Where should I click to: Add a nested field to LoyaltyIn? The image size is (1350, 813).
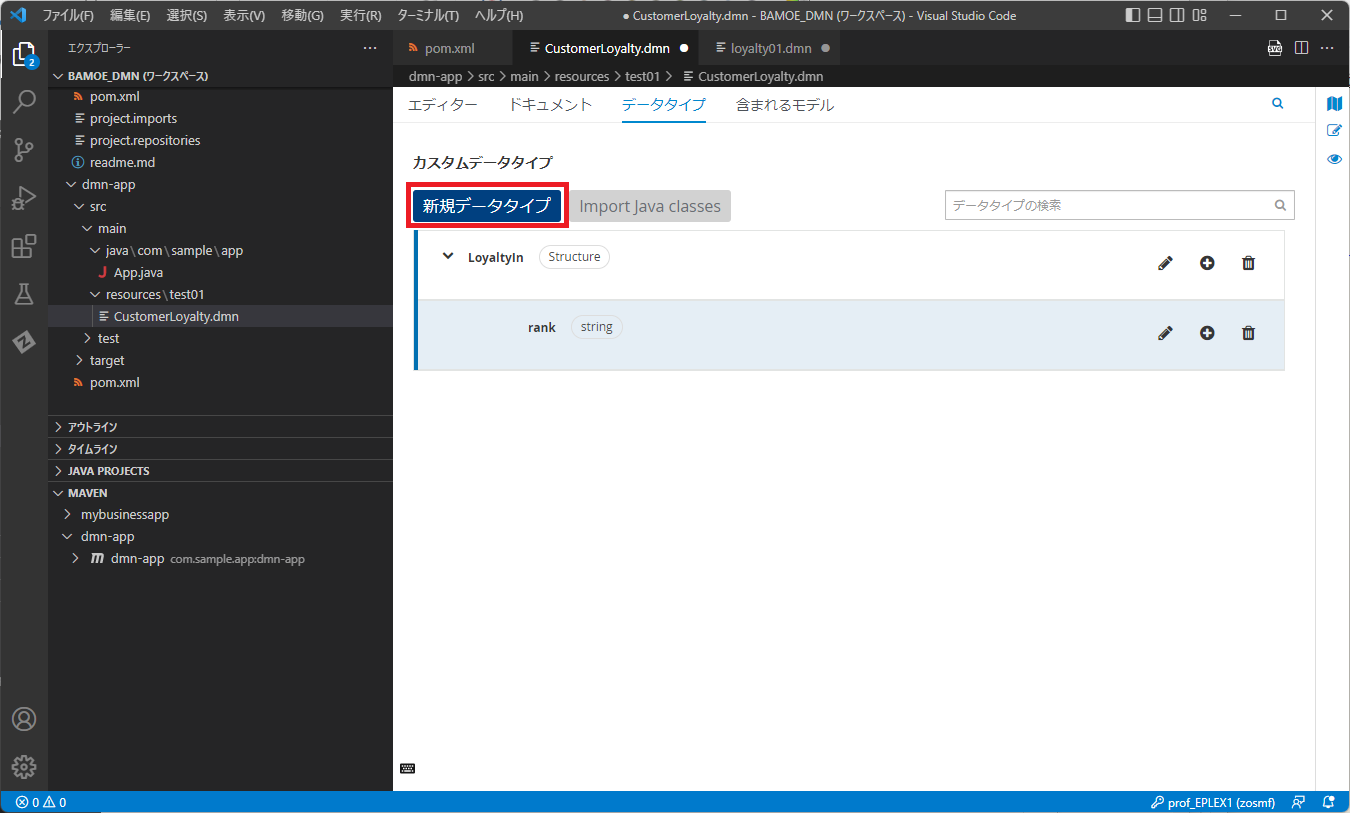[1207, 263]
